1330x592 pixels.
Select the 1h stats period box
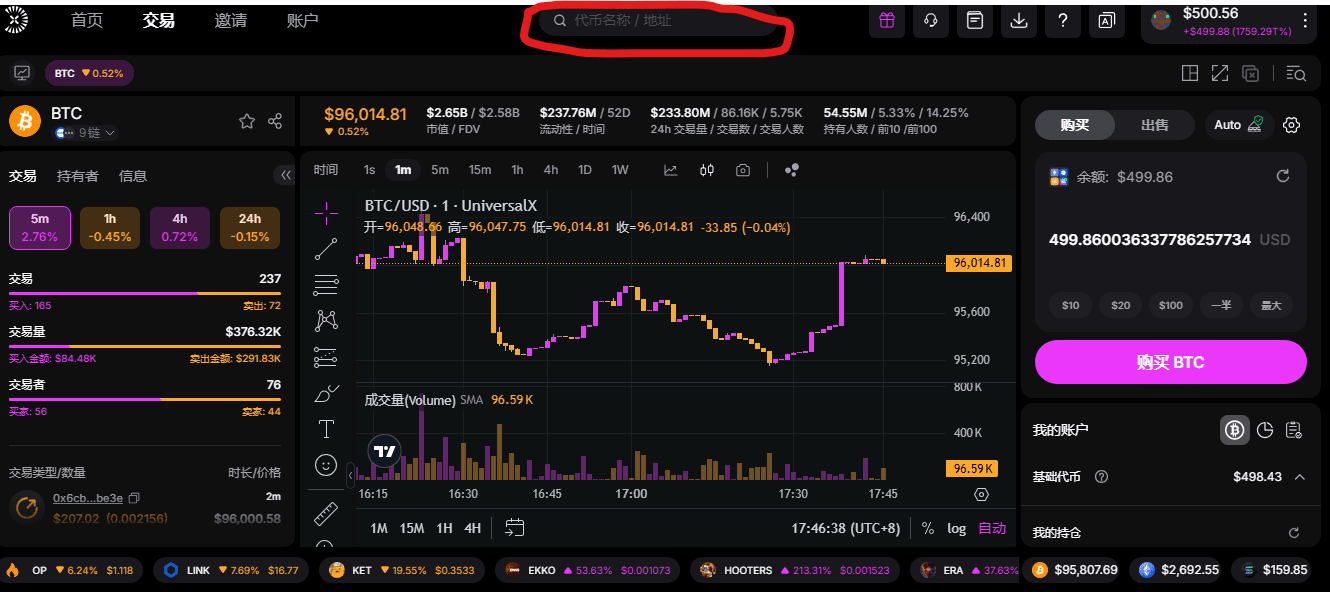coord(110,228)
